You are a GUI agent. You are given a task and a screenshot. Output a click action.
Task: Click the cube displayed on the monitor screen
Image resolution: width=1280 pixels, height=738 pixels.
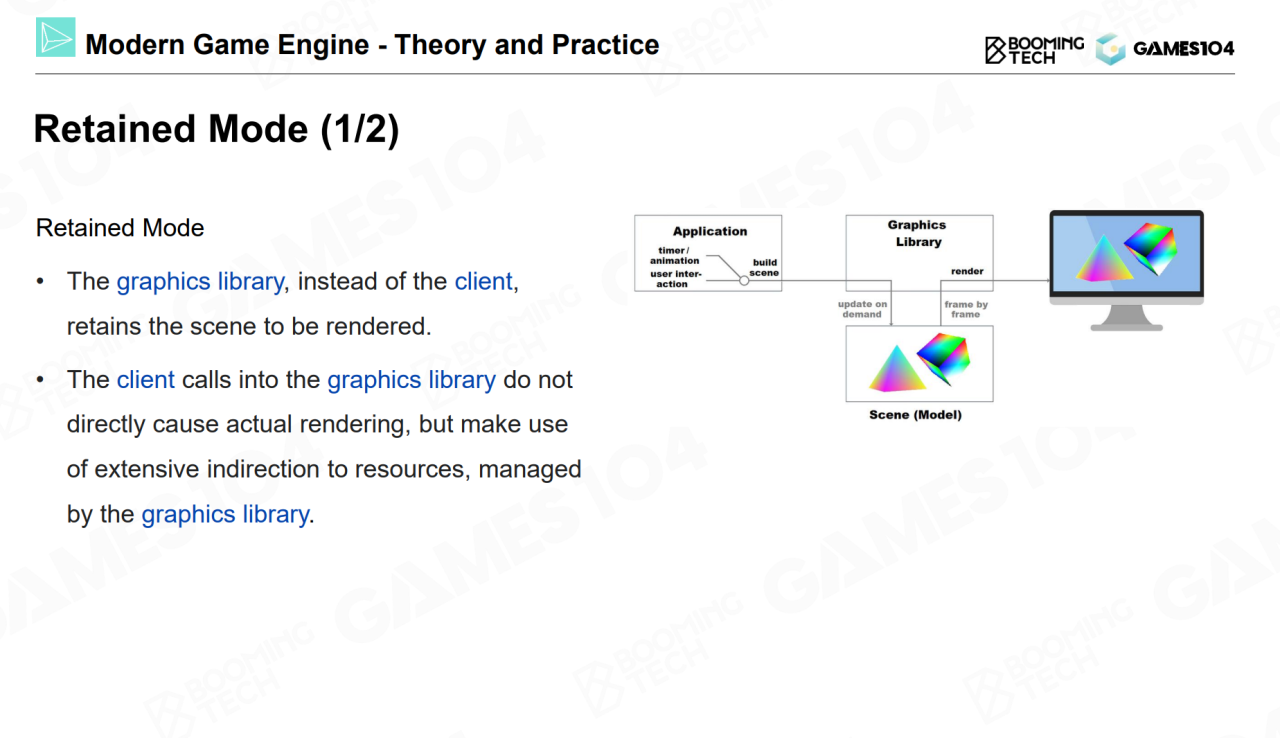(1151, 247)
